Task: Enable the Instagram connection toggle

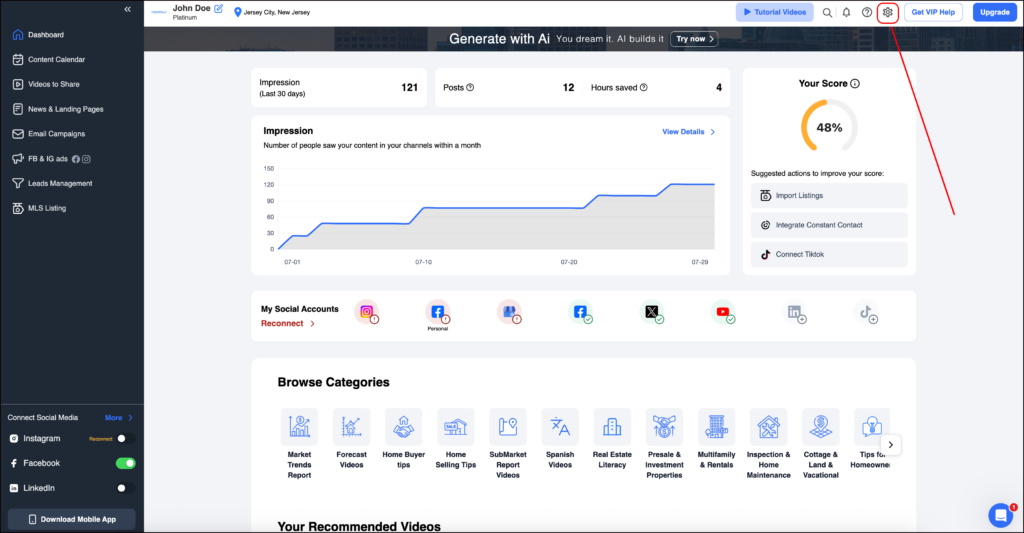Action: point(125,439)
